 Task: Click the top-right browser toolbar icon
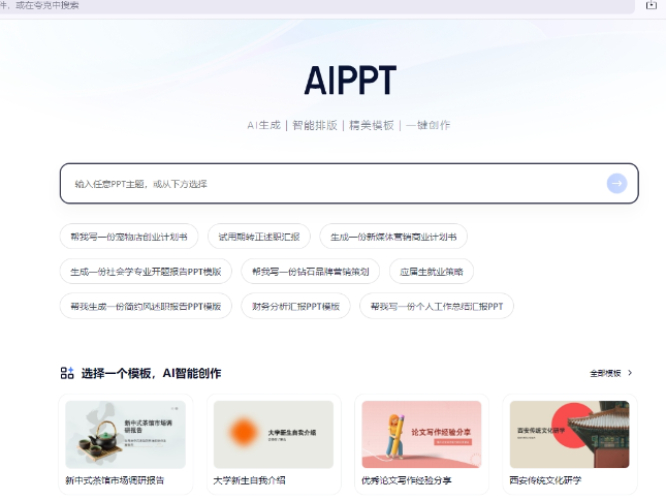pyautogui.click(x=651, y=5)
